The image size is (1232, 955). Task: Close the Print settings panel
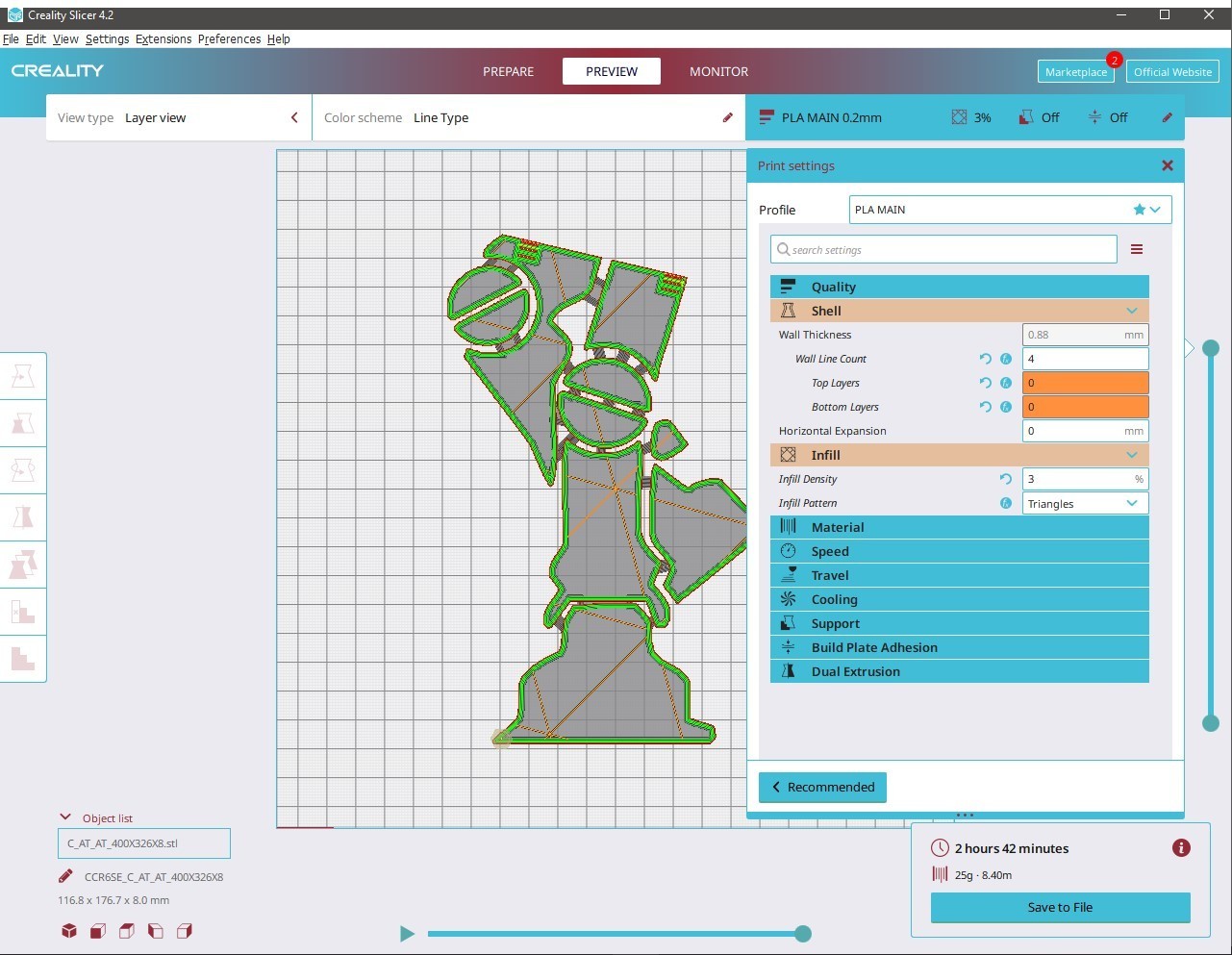1168,165
